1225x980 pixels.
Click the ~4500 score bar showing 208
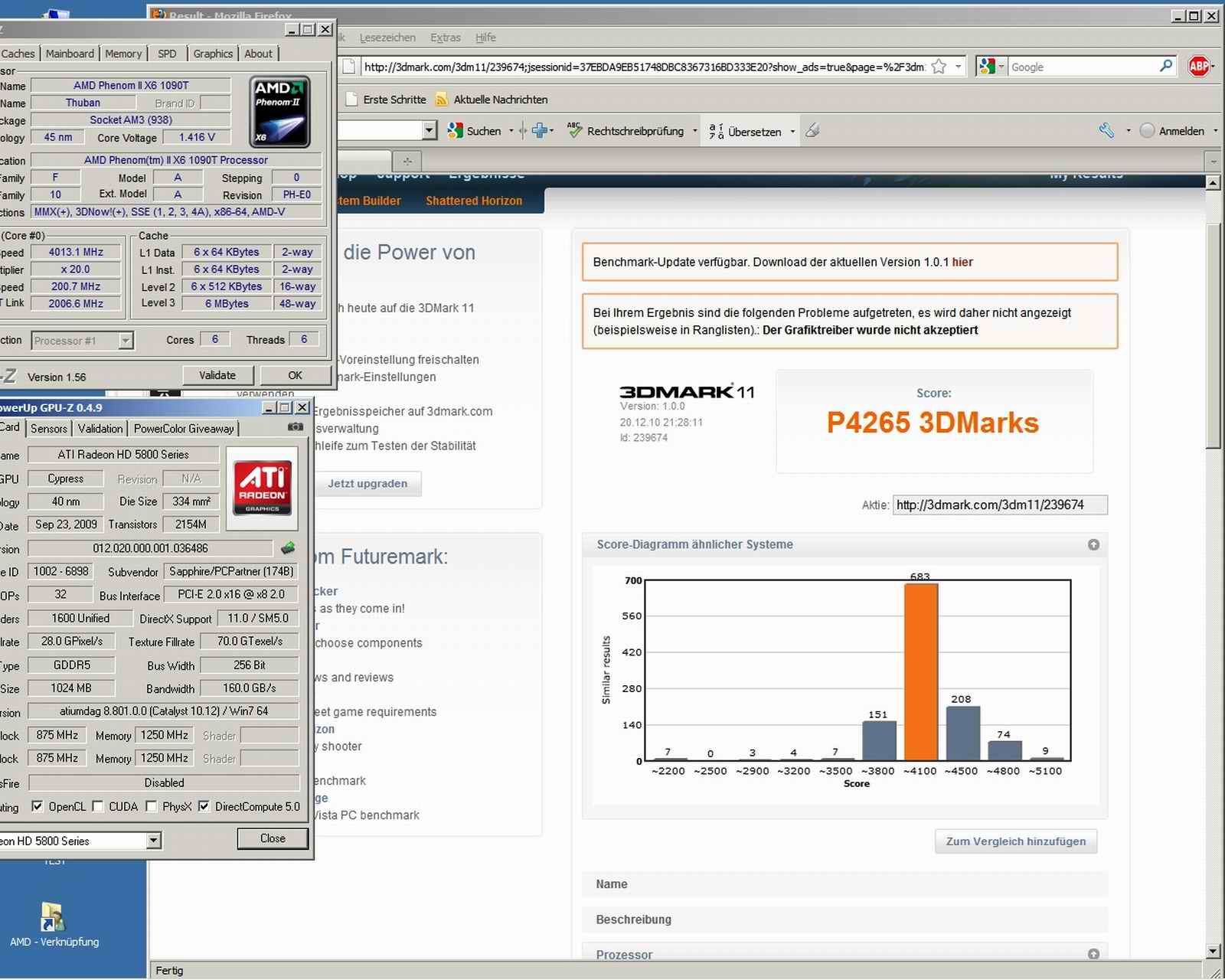962,733
